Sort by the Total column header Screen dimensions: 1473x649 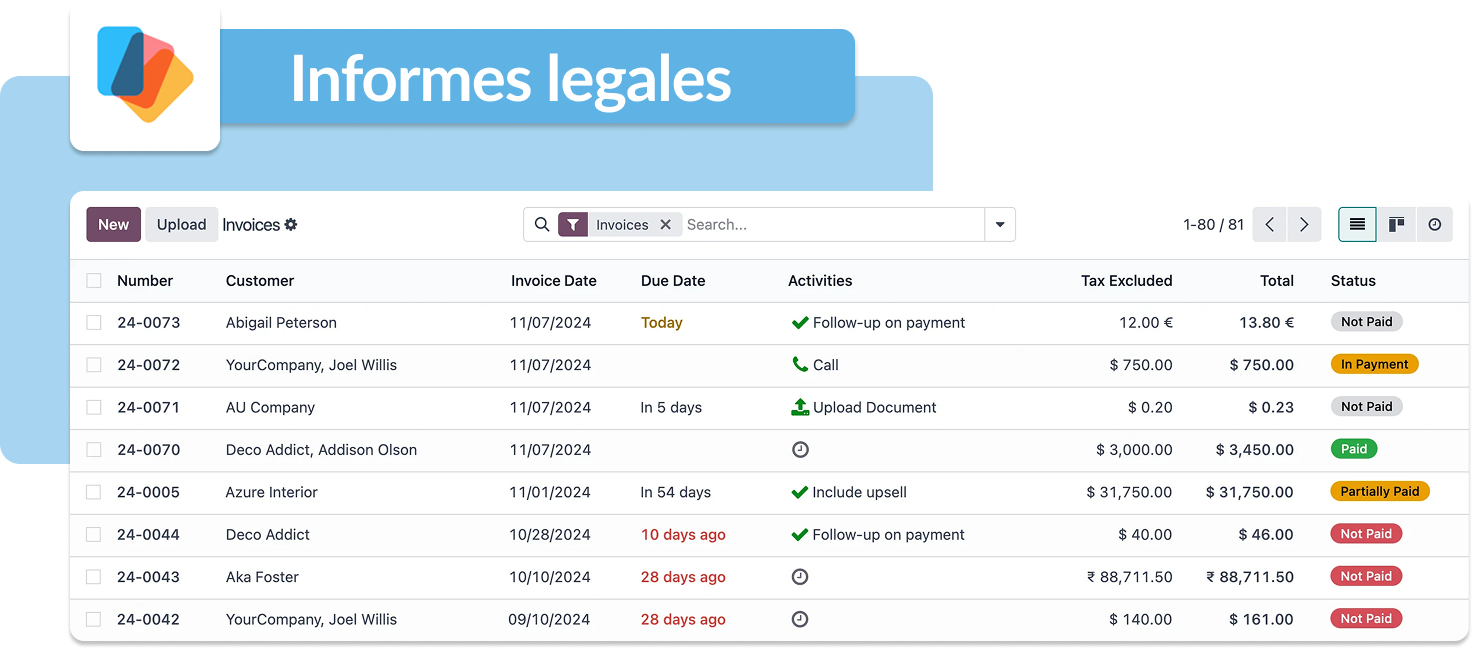[1276, 281]
